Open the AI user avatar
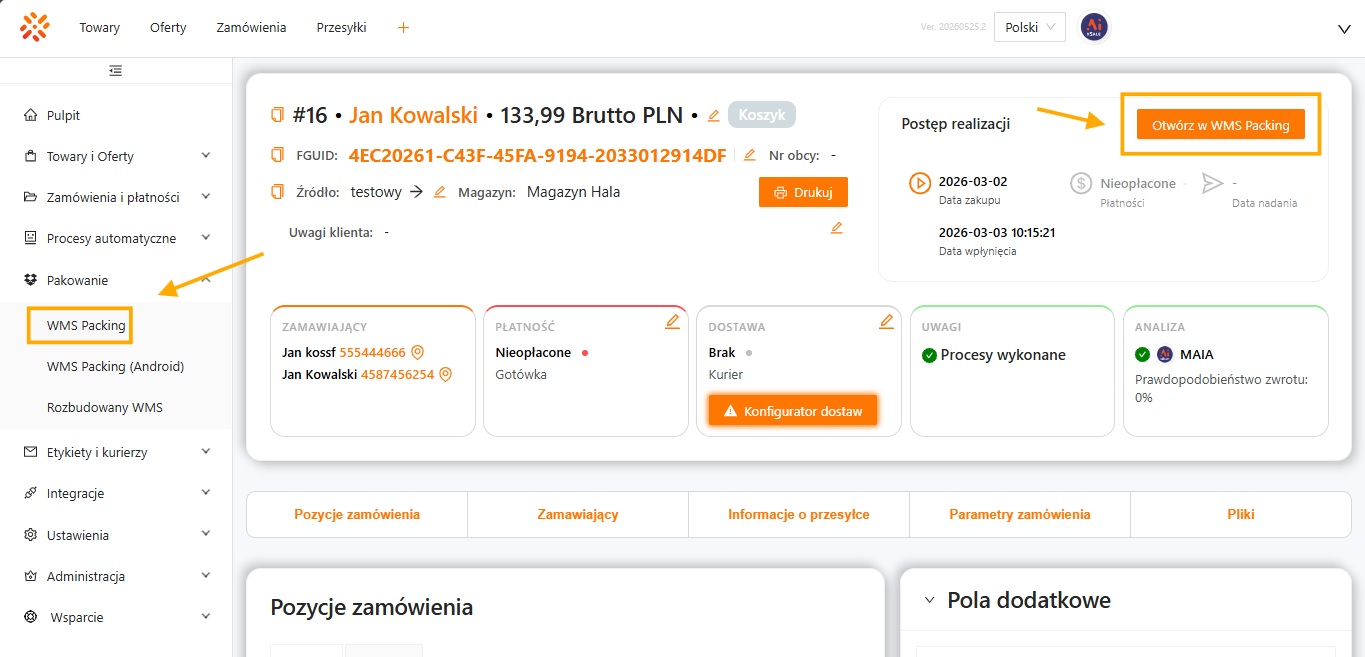 click(1094, 27)
